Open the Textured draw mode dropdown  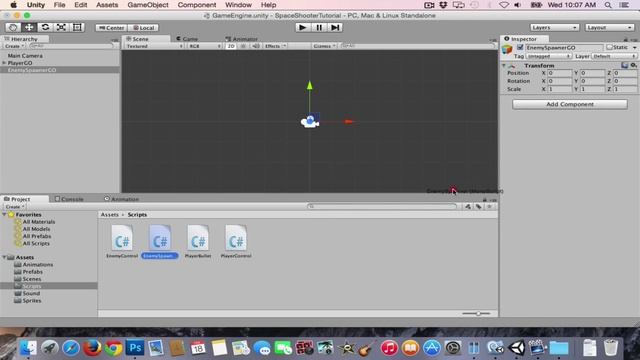(154, 46)
